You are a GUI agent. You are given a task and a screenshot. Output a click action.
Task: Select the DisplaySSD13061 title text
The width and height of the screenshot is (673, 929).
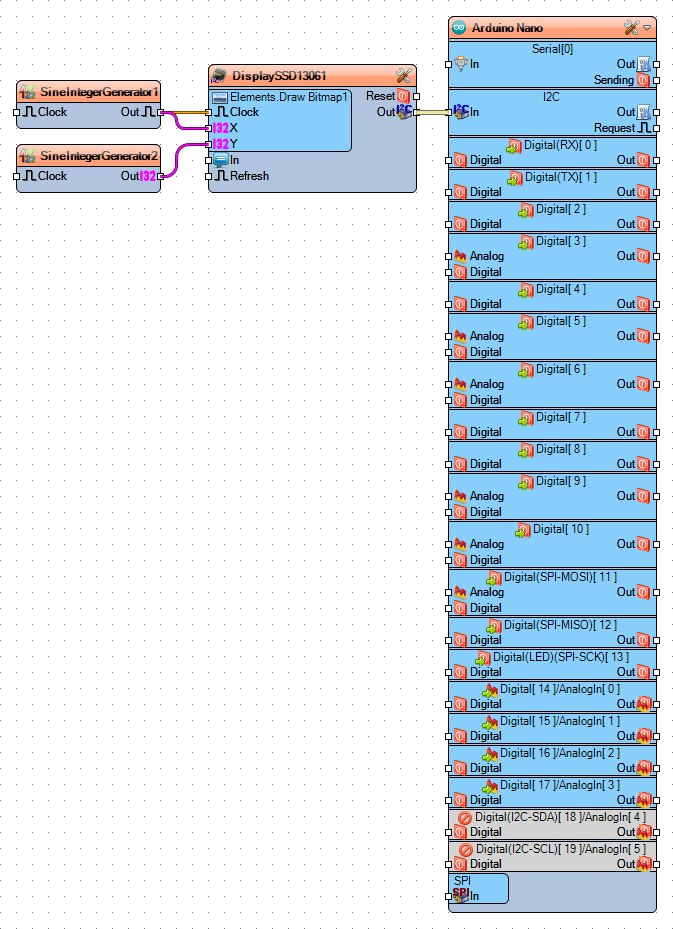point(278,76)
